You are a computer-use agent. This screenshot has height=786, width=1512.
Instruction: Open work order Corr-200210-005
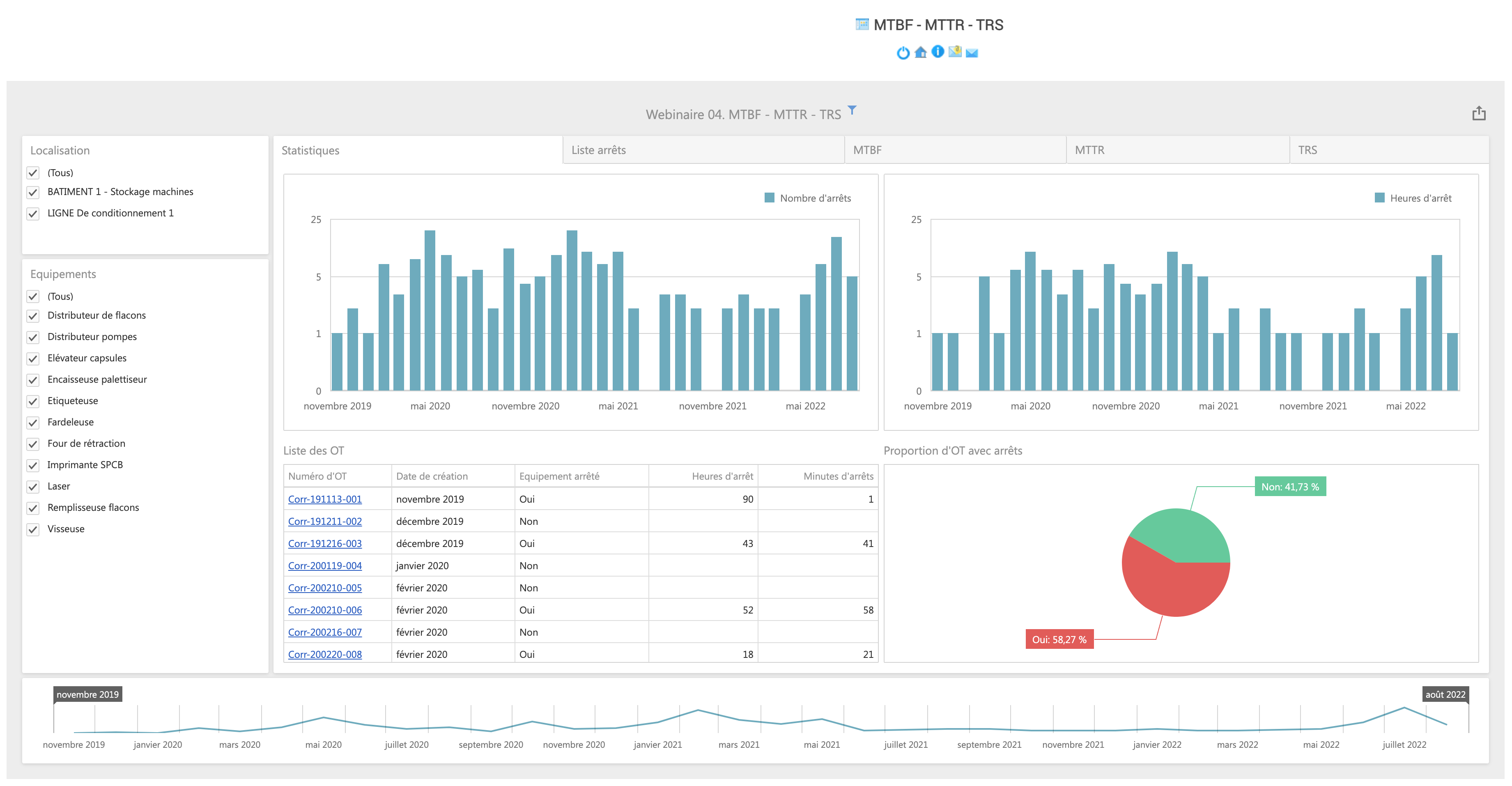324,588
